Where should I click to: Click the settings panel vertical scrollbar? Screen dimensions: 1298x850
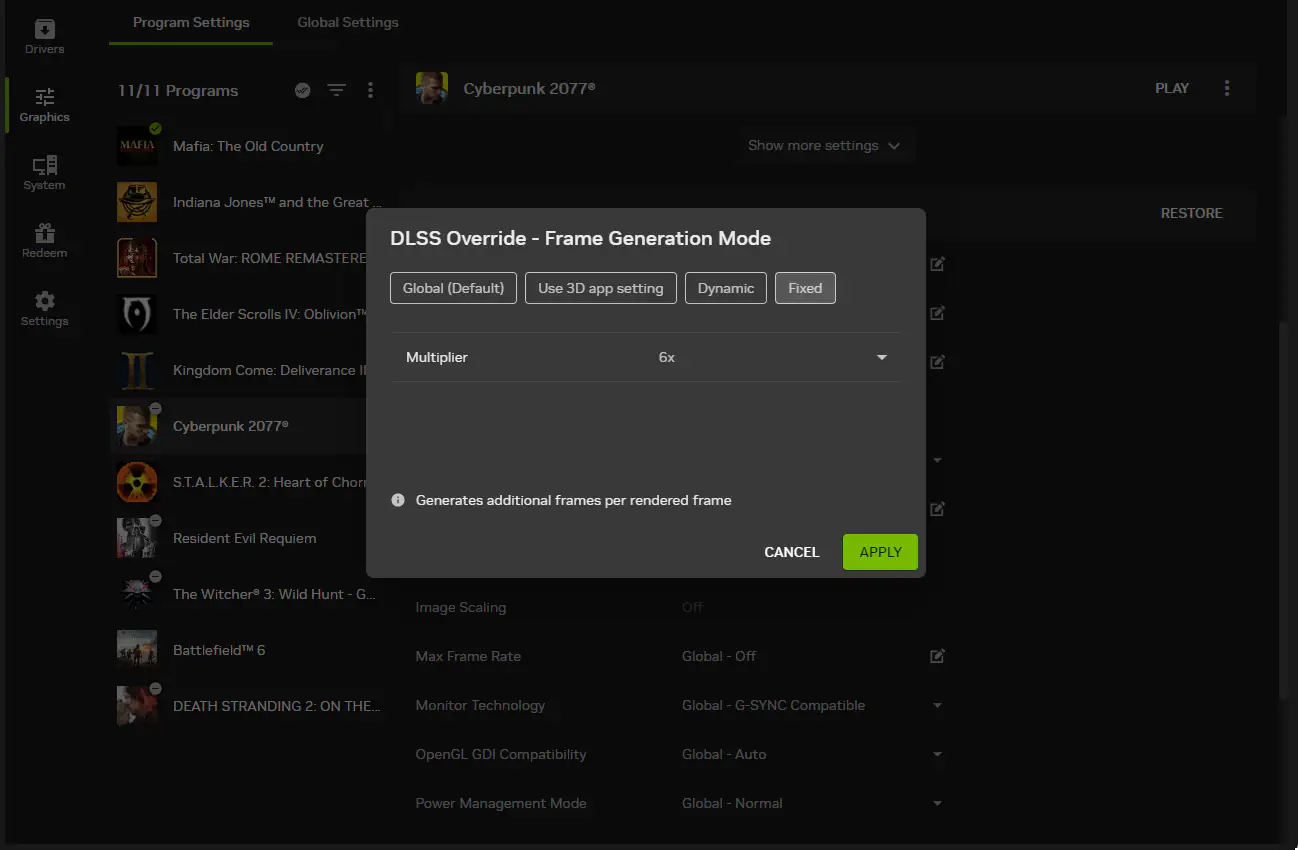[x=1284, y=510]
